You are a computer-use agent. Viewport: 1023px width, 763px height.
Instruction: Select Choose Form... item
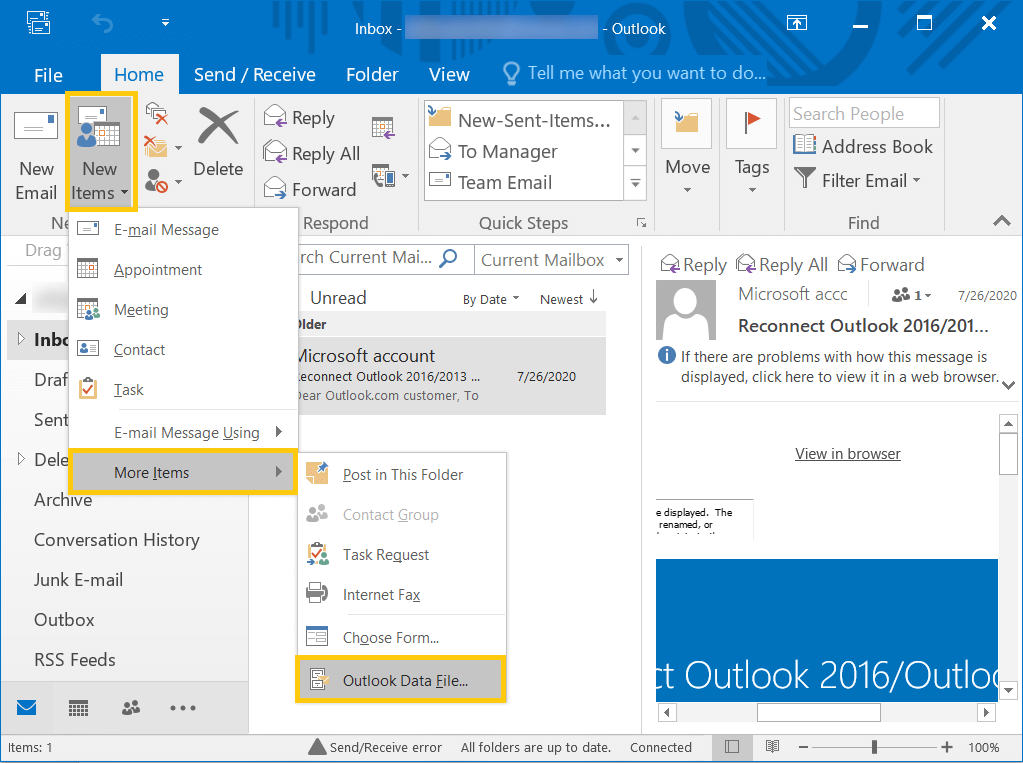pyautogui.click(x=402, y=637)
